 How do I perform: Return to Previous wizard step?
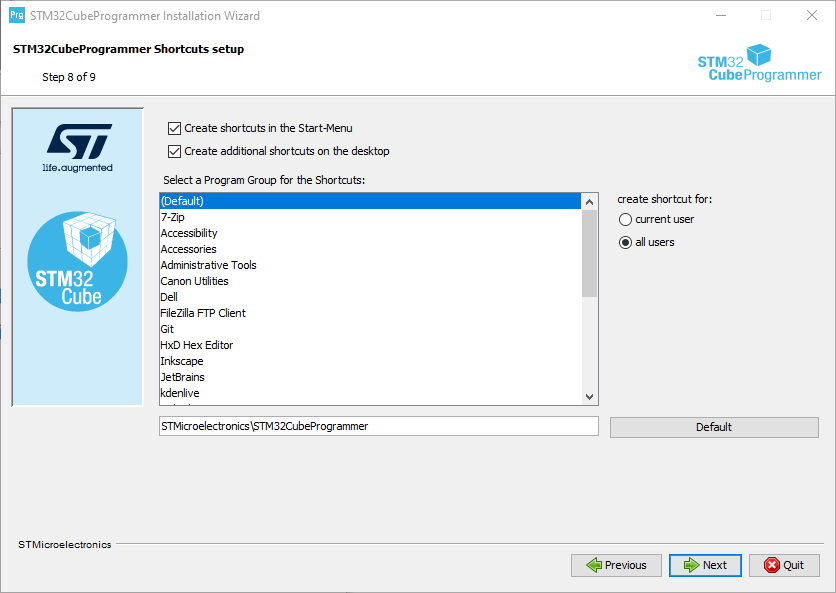616,565
